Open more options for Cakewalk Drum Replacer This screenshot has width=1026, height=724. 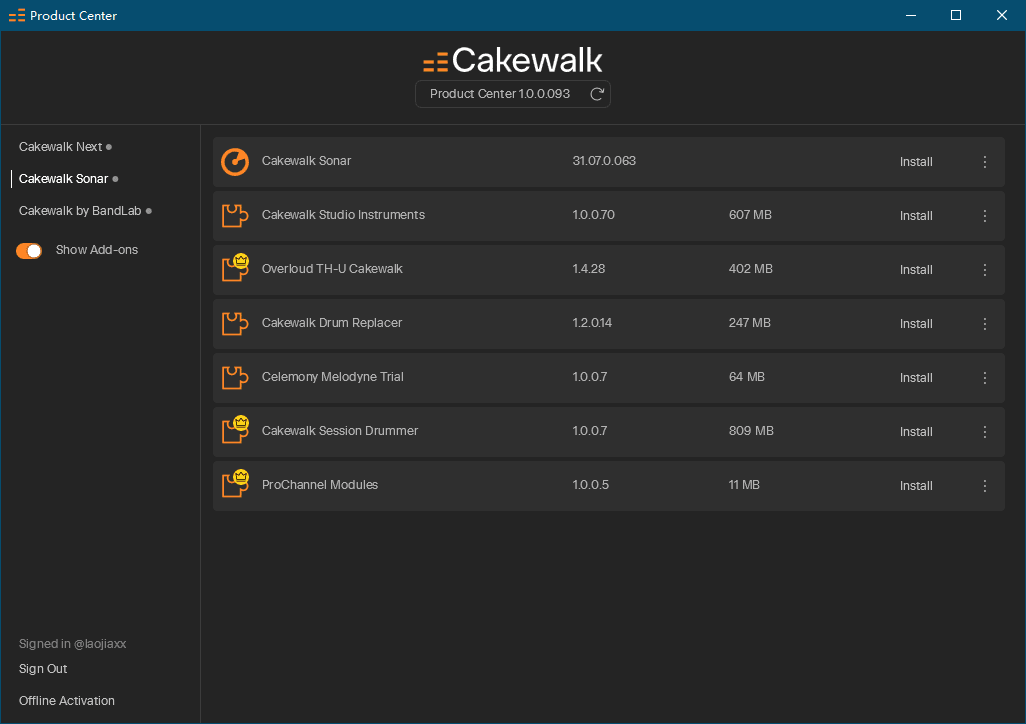tap(985, 324)
